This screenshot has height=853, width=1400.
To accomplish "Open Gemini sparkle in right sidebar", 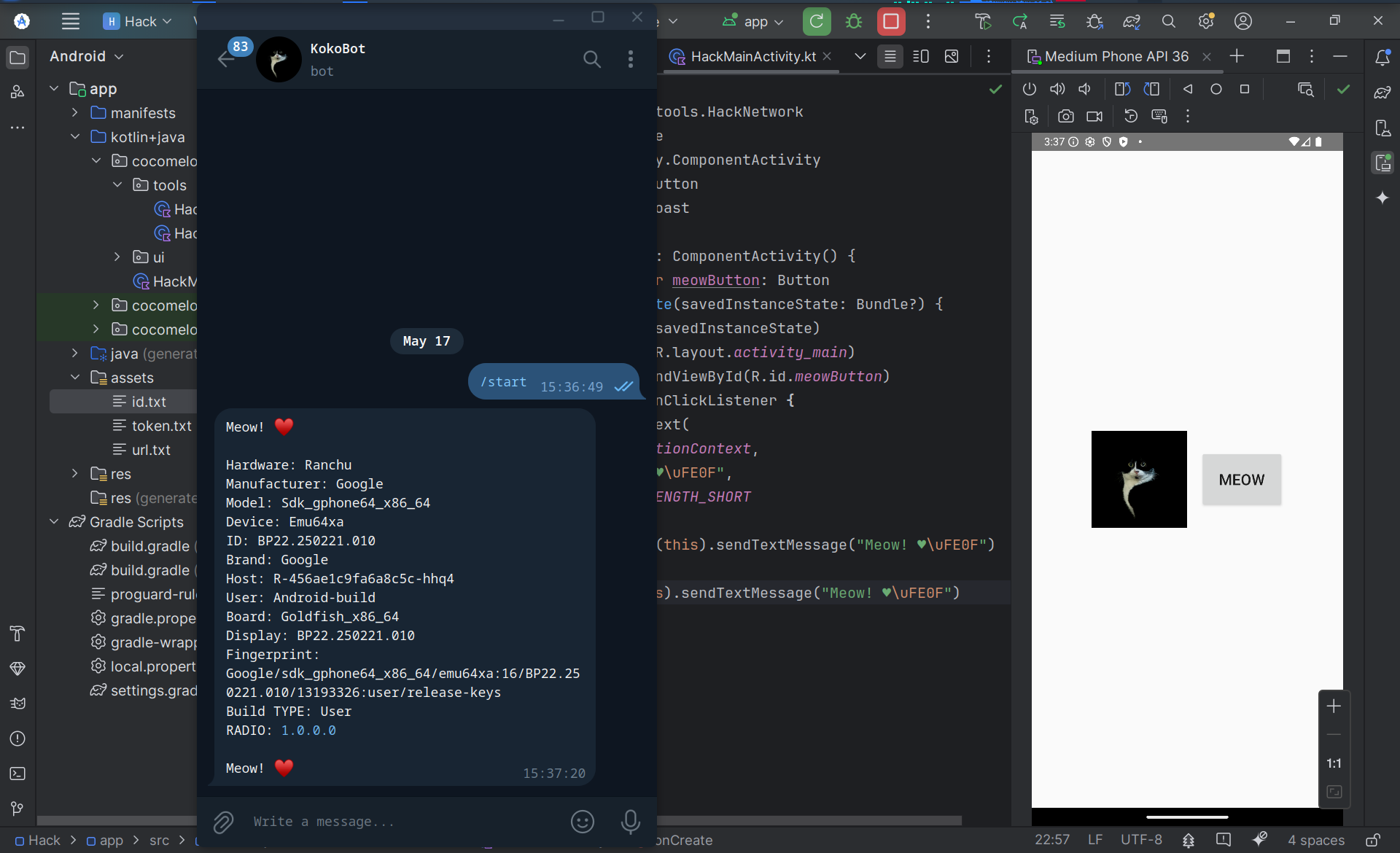I will coord(1382,198).
